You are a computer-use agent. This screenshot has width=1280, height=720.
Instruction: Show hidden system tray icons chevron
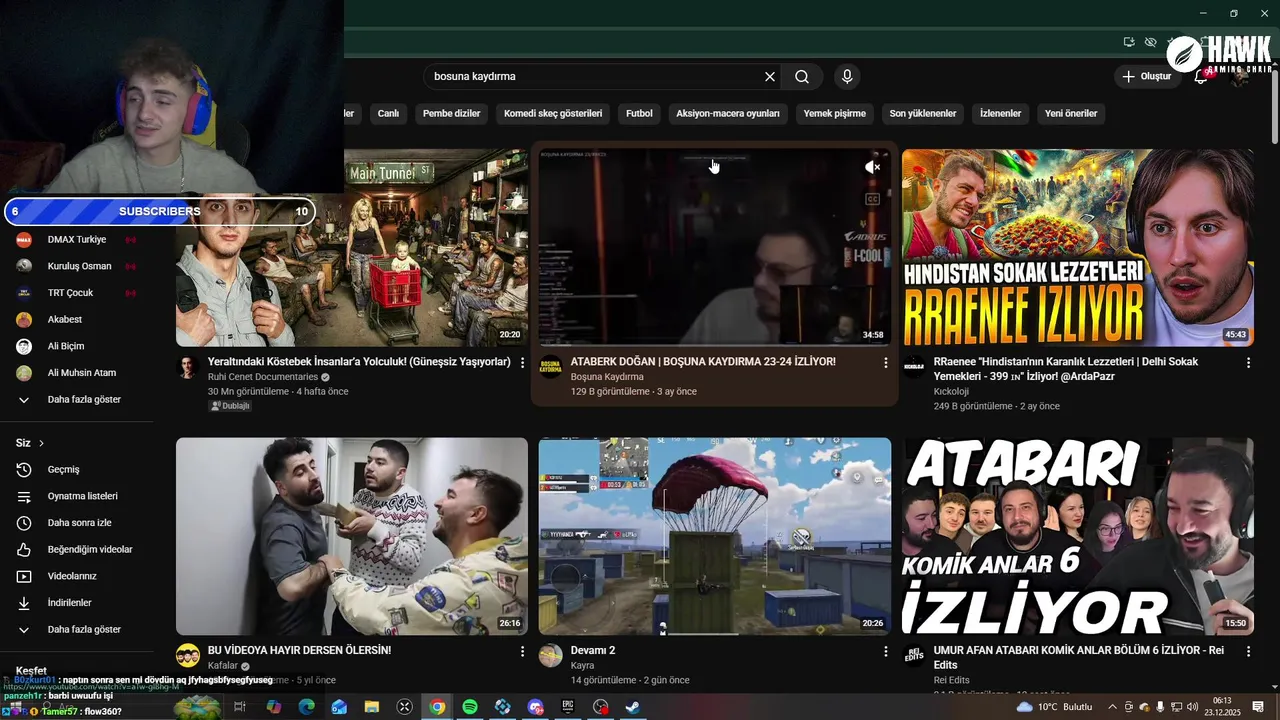(1112, 707)
